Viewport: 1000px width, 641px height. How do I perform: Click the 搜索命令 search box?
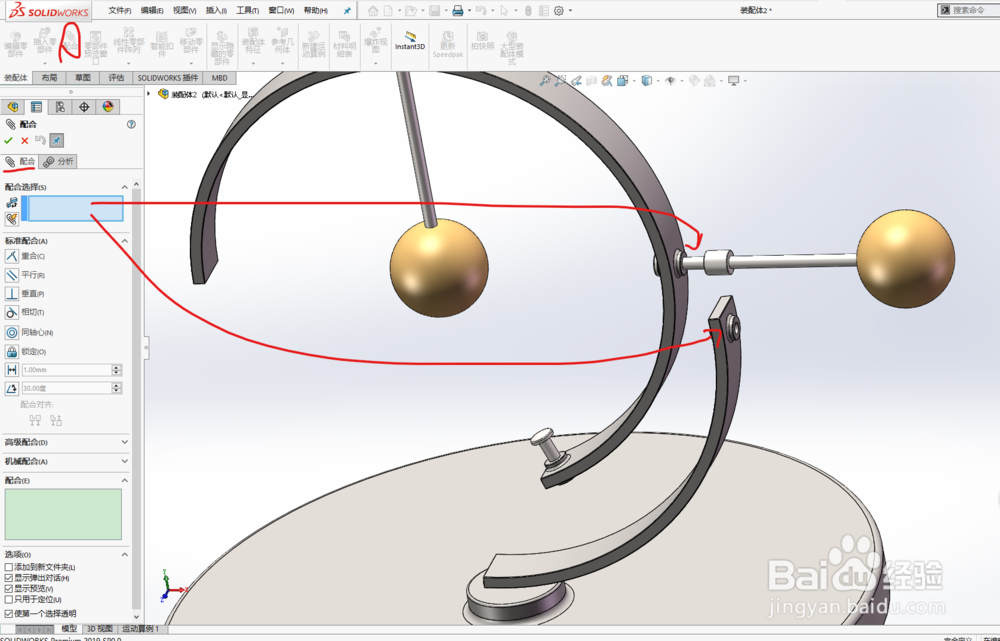point(968,10)
